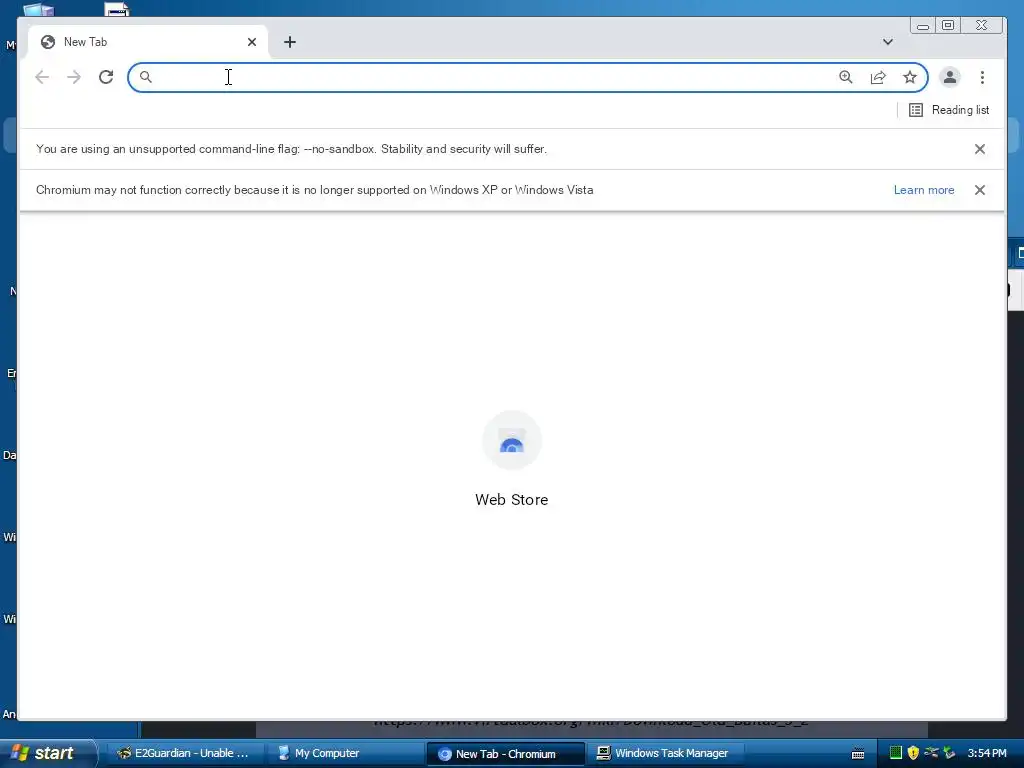Dismiss the no-sandbox warning bar
Screen dimensions: 1024x768
pyautogui.click(x=980, y=149)
